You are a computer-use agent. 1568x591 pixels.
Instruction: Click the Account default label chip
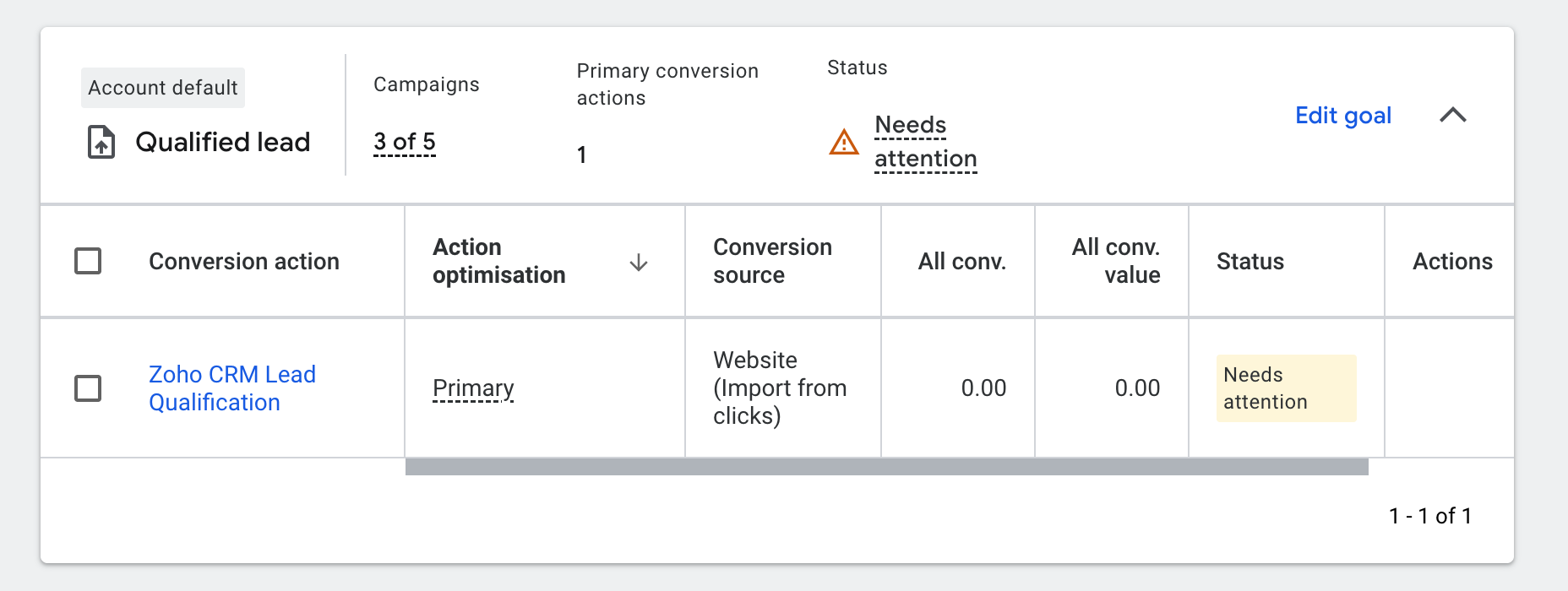click(163, 88)
